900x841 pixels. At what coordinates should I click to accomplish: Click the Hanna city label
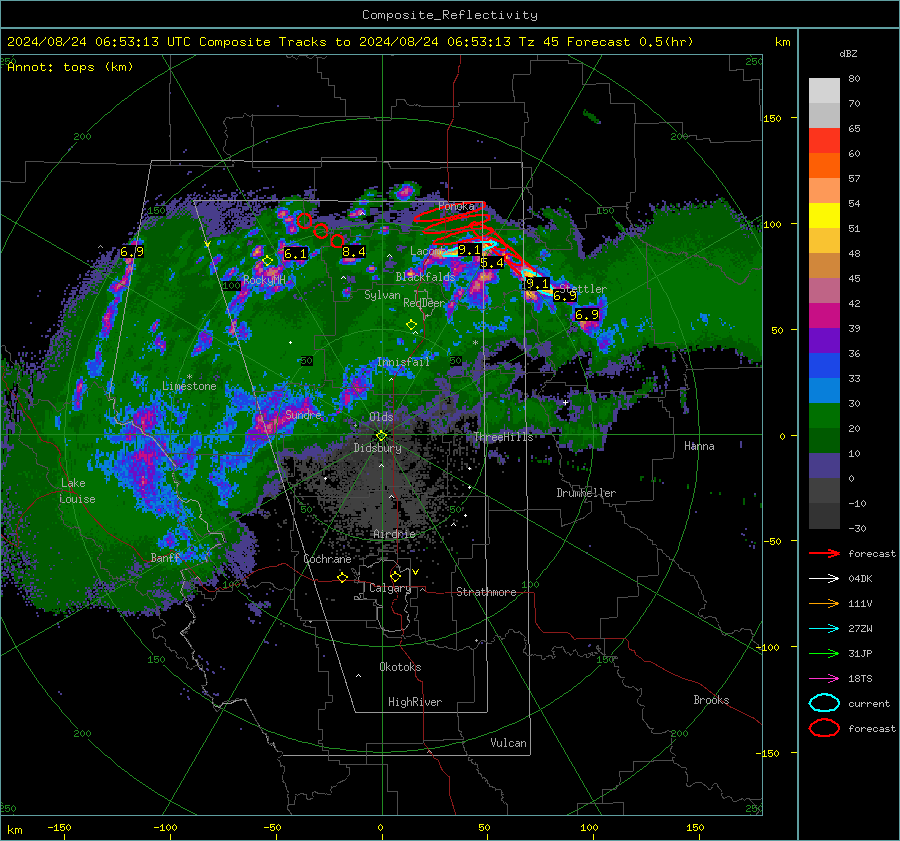(x=699, y=446)
